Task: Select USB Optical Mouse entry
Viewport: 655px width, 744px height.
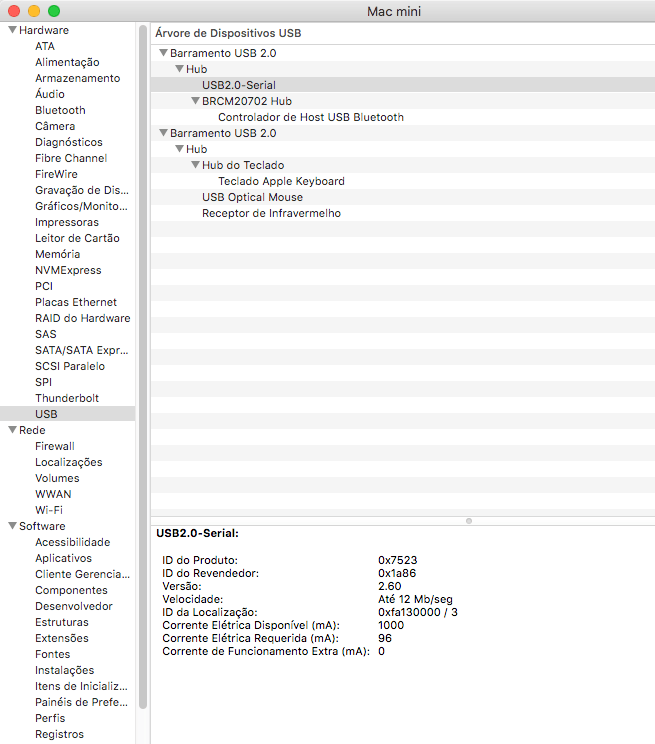Action: point(252,197)
